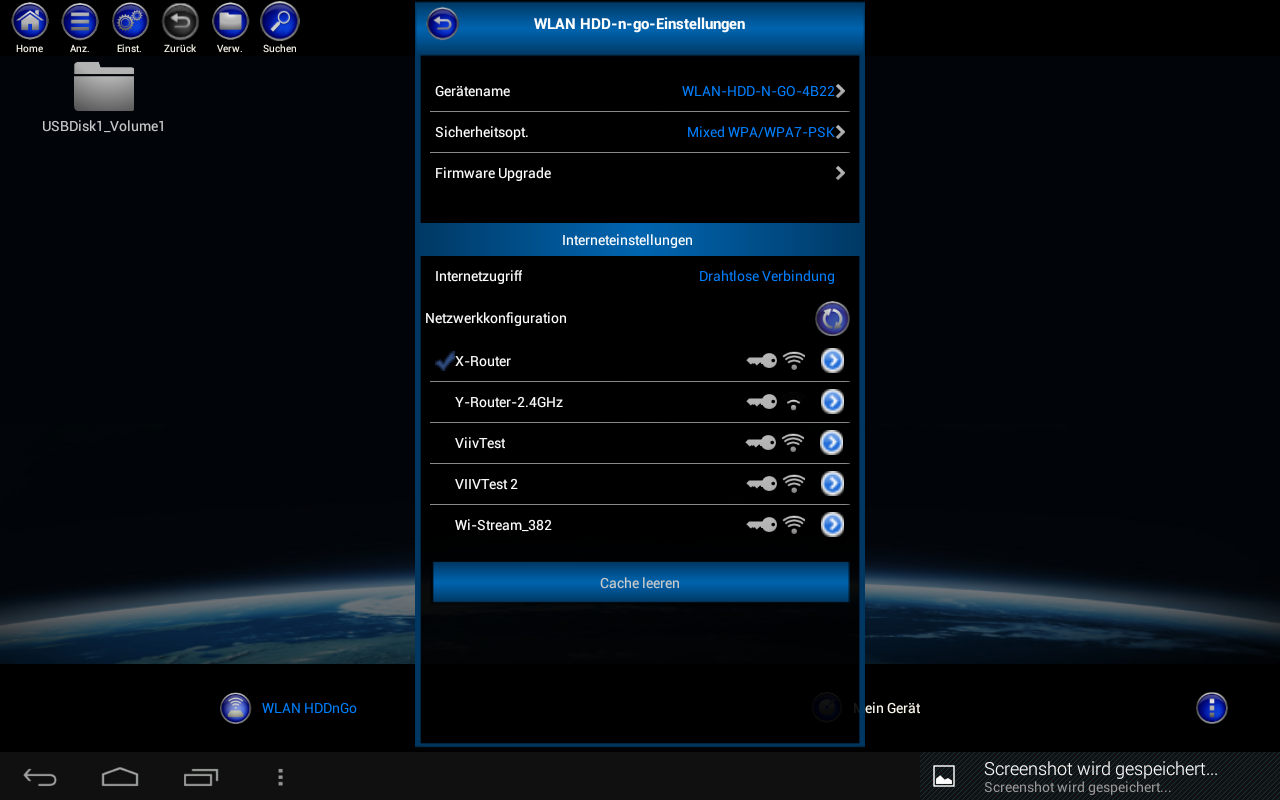
Task: Select the Gerätename row label
Action: (x=472, y=91)
